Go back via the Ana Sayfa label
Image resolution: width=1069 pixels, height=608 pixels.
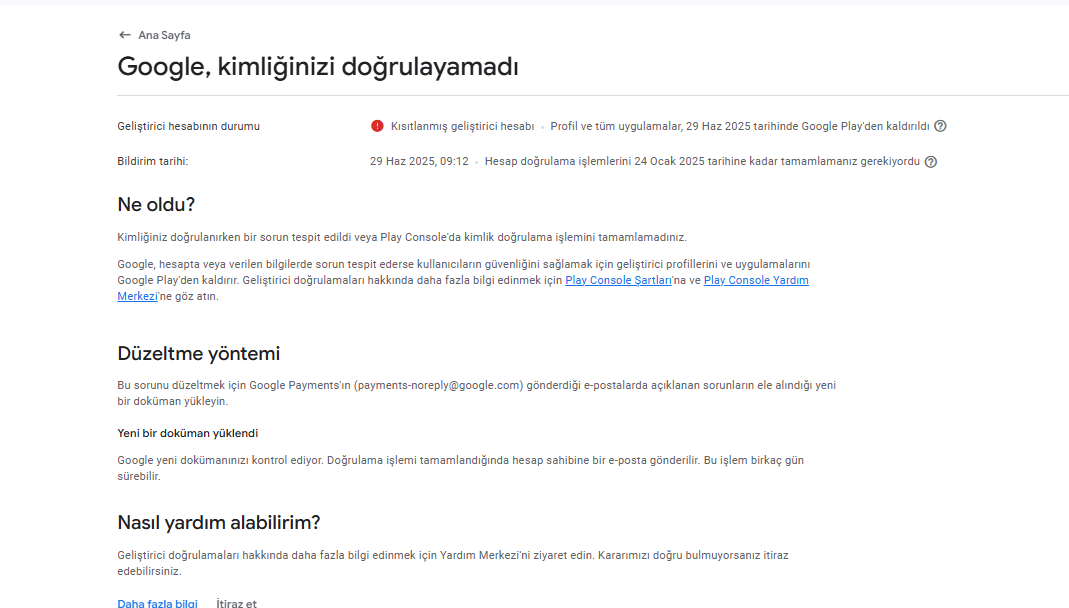pos(164,35)
